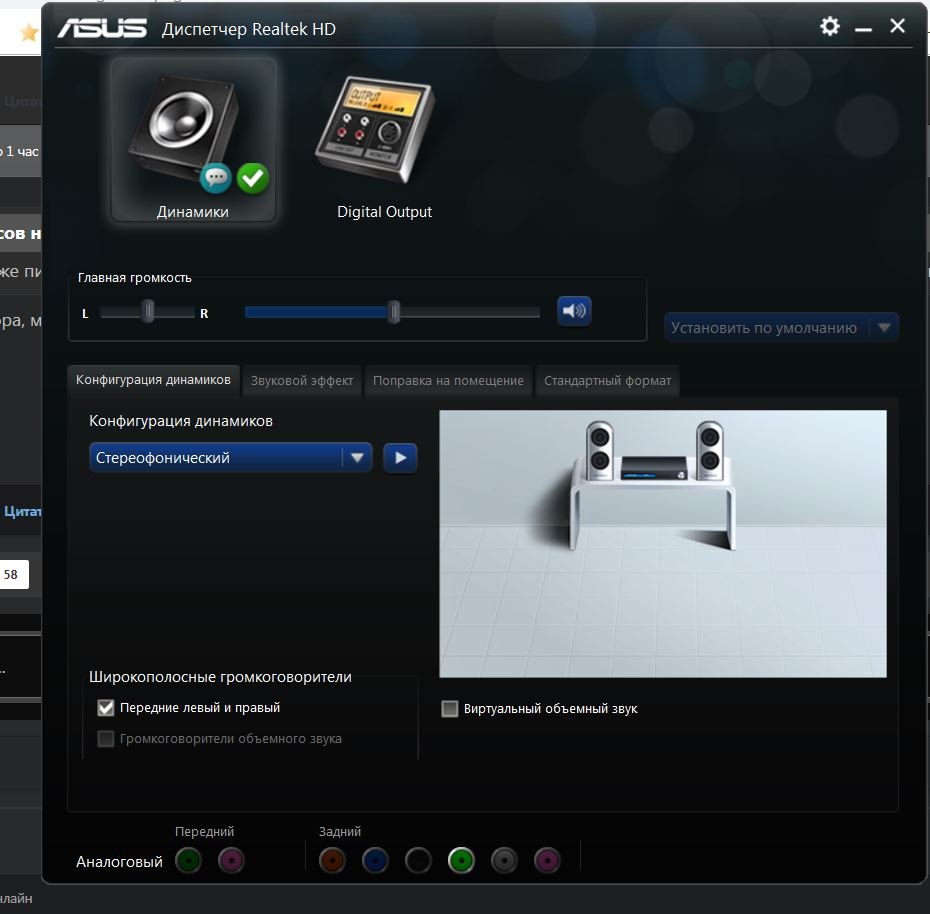Click the rear orange analog jack

[332, 860]
